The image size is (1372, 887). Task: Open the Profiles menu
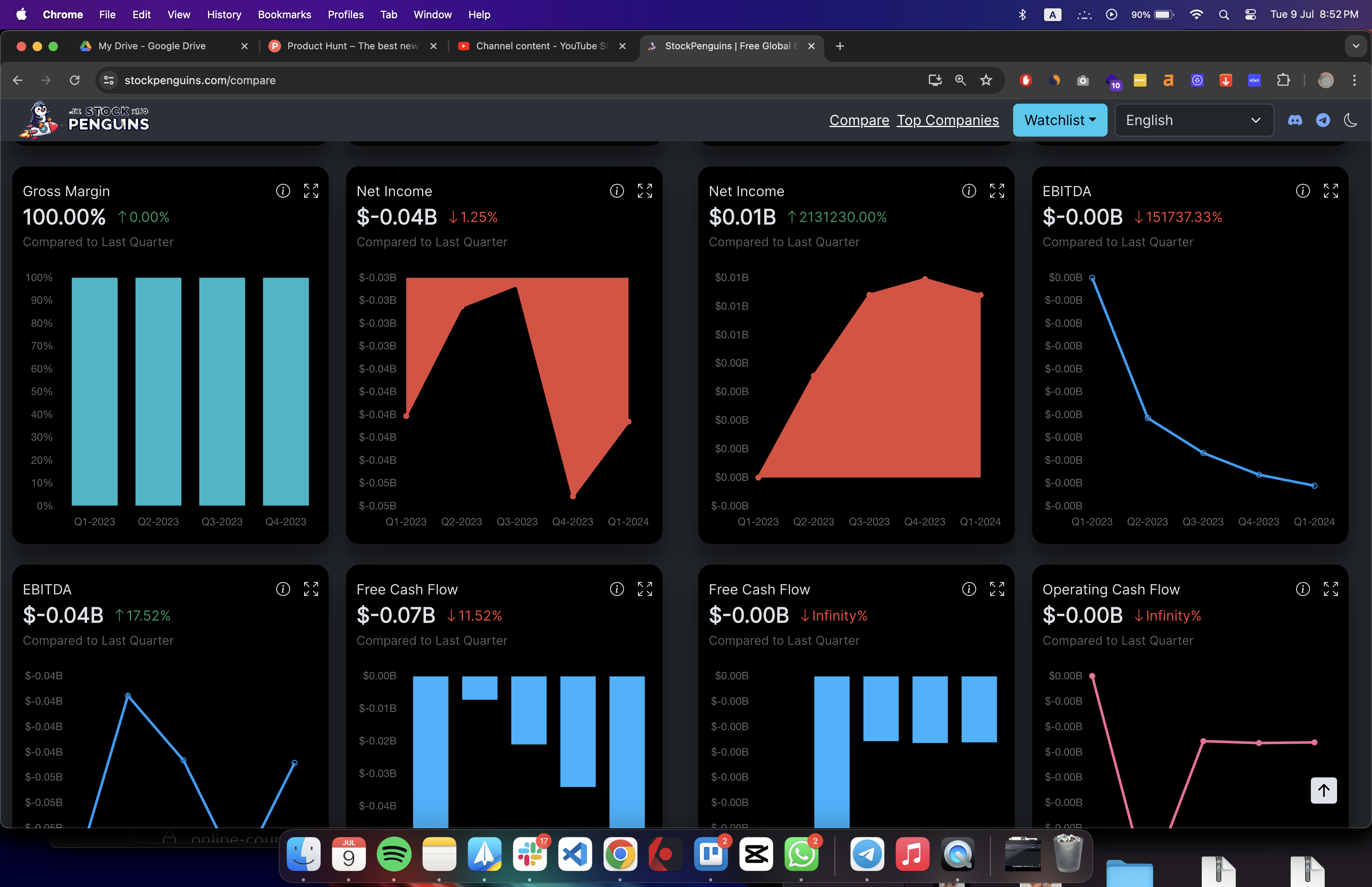click(345, 14)
